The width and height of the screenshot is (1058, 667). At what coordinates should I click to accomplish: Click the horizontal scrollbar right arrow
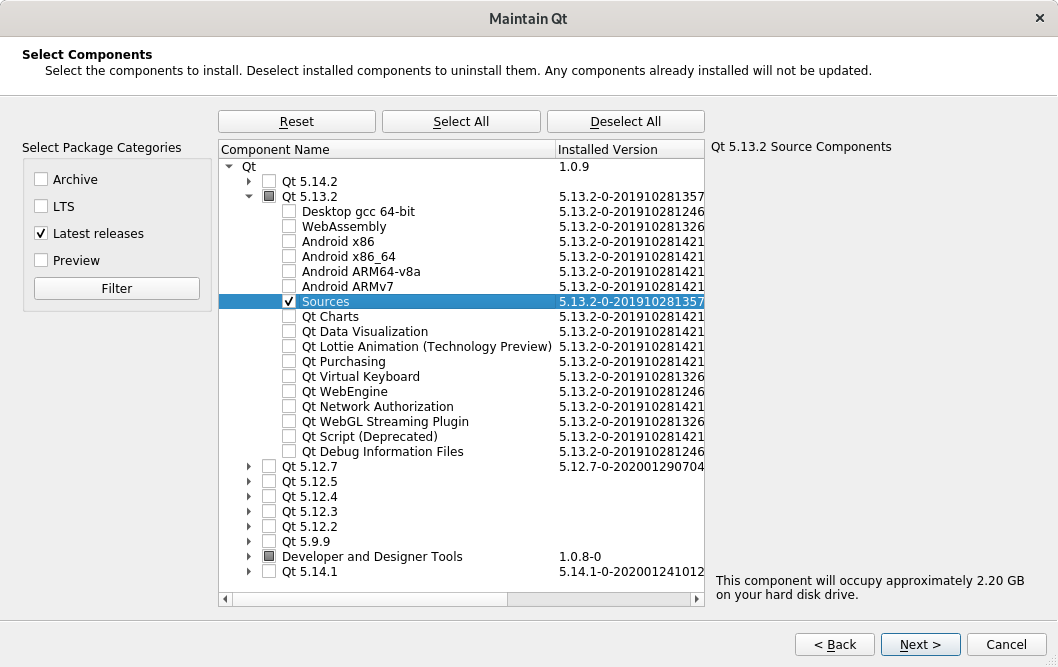[697, 599]
